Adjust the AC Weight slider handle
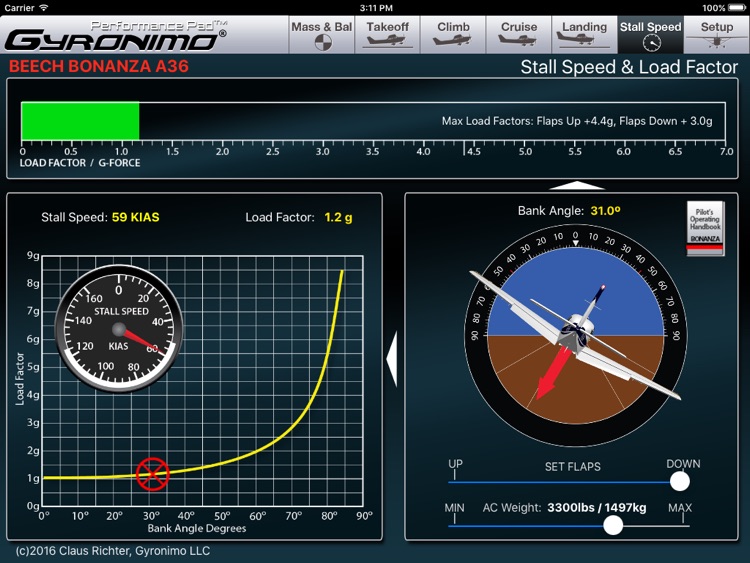 click(x=613, y=525)
